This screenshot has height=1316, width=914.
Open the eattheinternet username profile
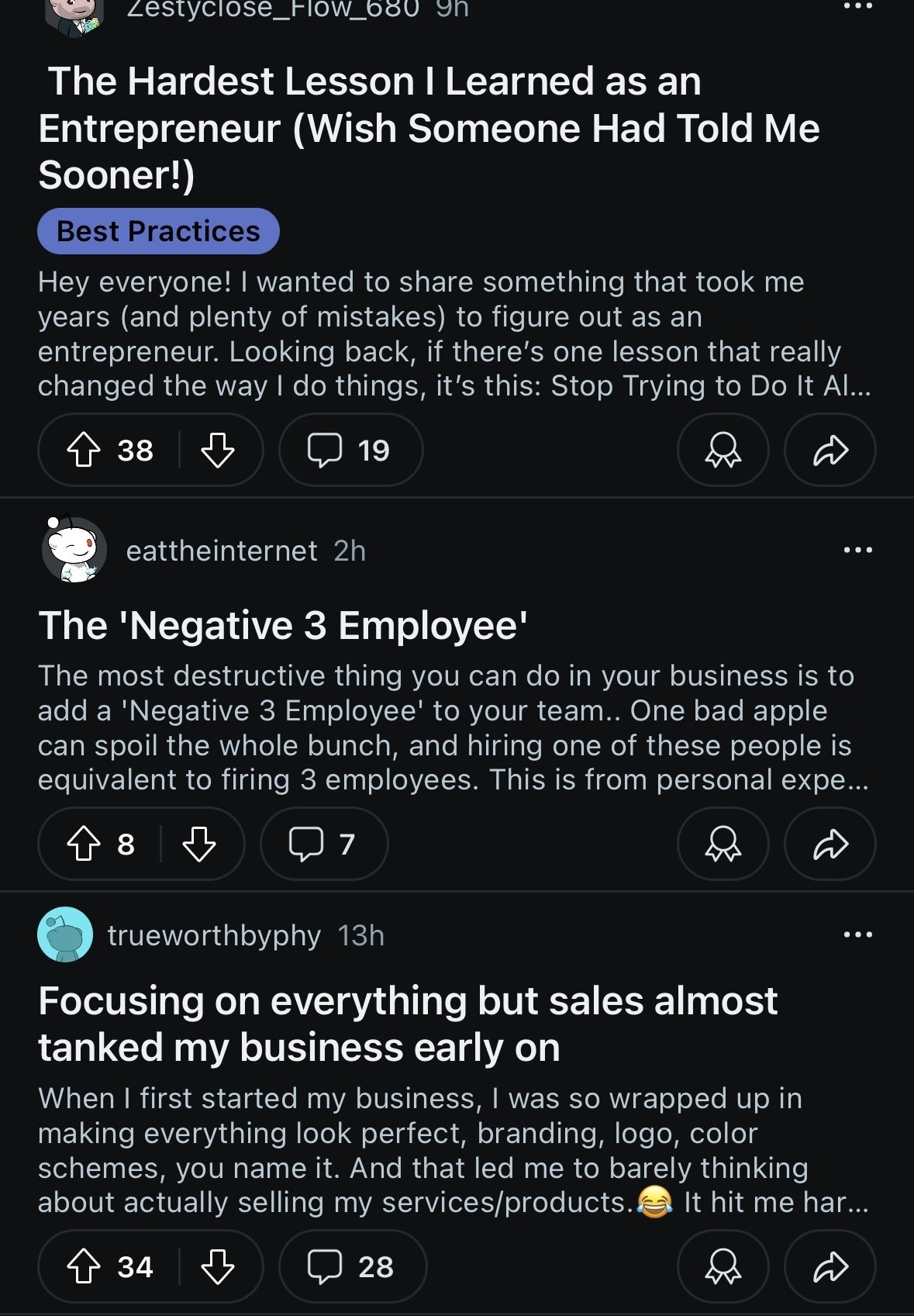click(x=222, y=551)
